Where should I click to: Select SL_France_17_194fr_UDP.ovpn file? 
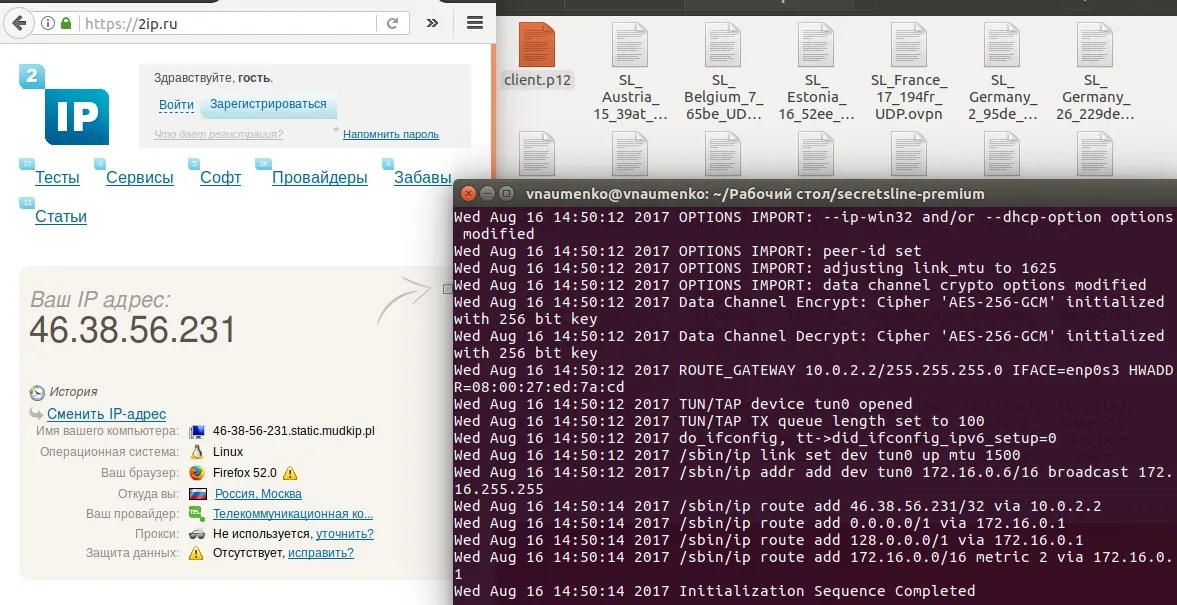click(x=909, y=72)
